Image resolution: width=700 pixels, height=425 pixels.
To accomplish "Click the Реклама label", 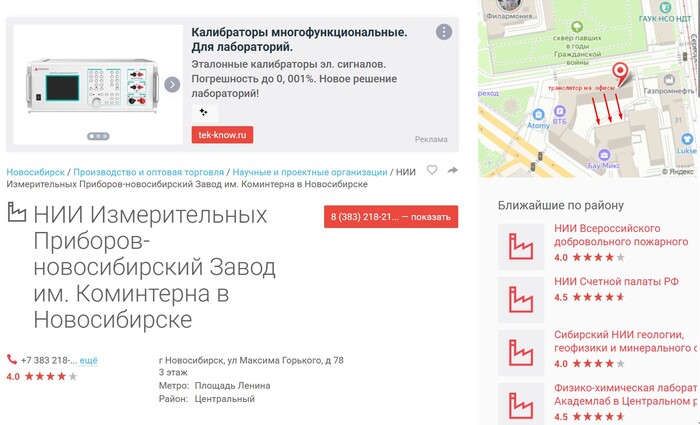I will pyautogui.click(x=431, y=139).
